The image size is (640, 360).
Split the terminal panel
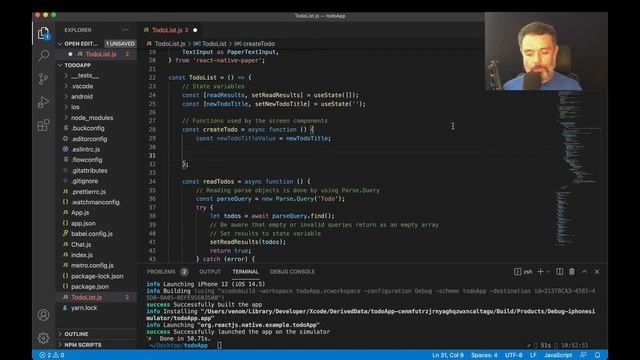point(560,271)
